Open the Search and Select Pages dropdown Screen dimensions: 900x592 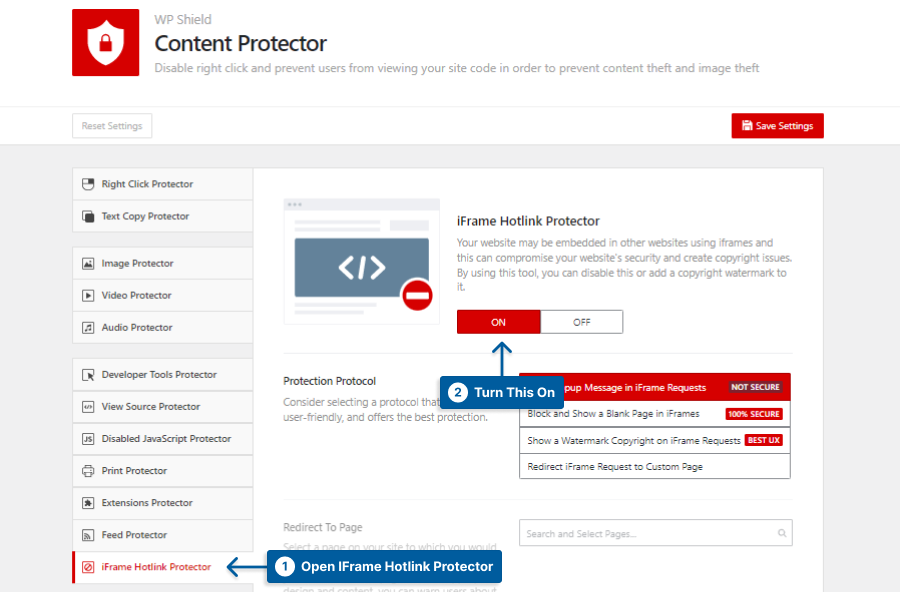coord(645,534)
